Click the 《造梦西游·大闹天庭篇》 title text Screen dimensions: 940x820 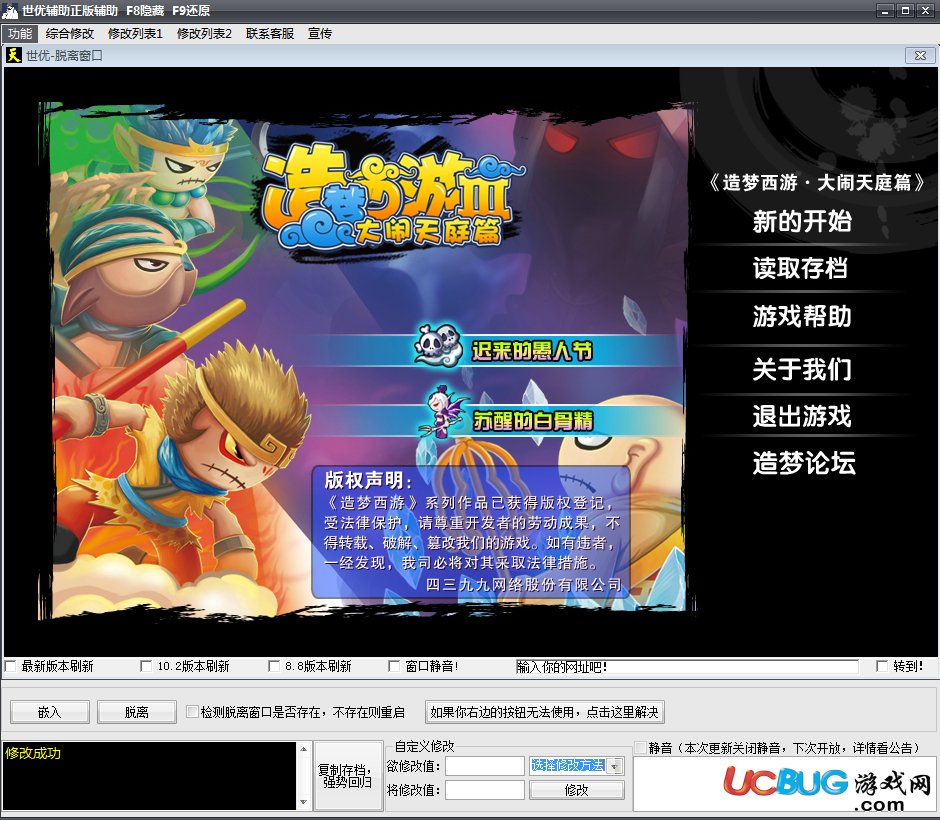816,182
